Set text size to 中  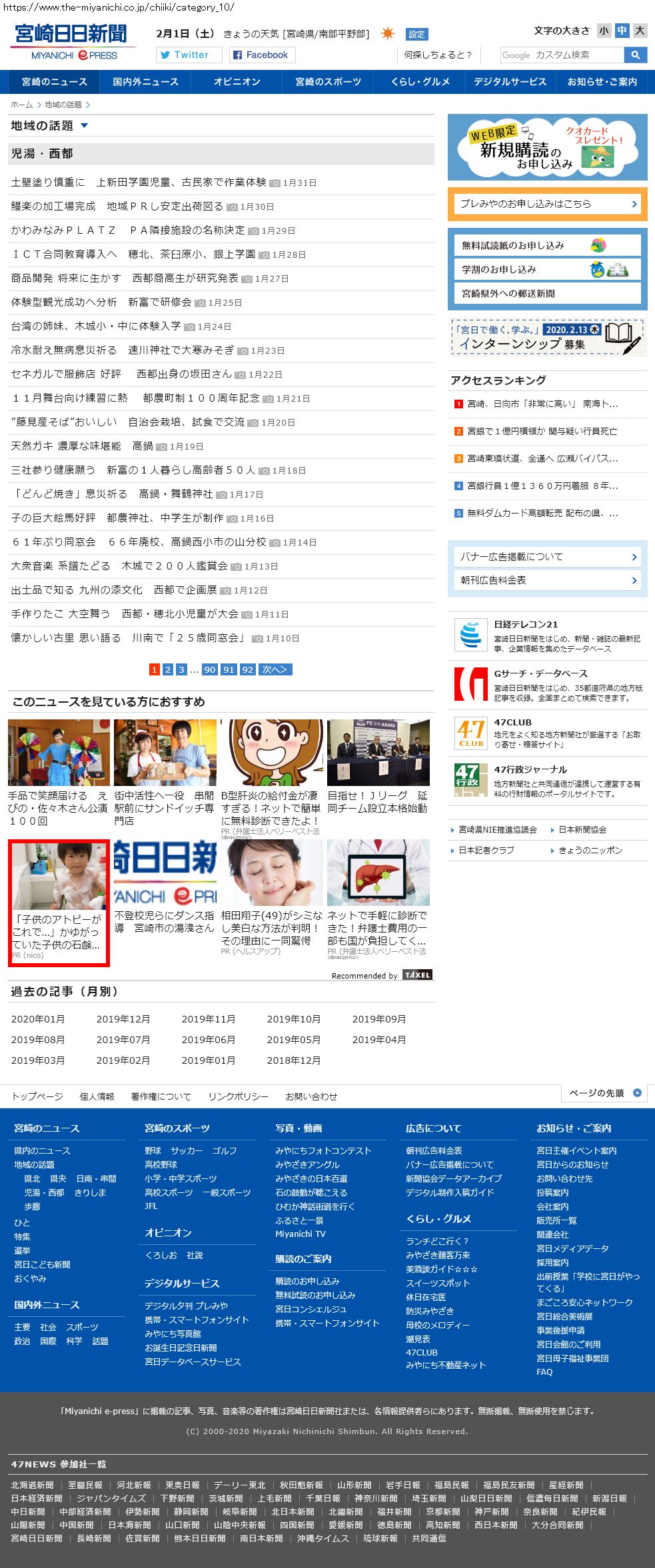click(x=622, y=31)
